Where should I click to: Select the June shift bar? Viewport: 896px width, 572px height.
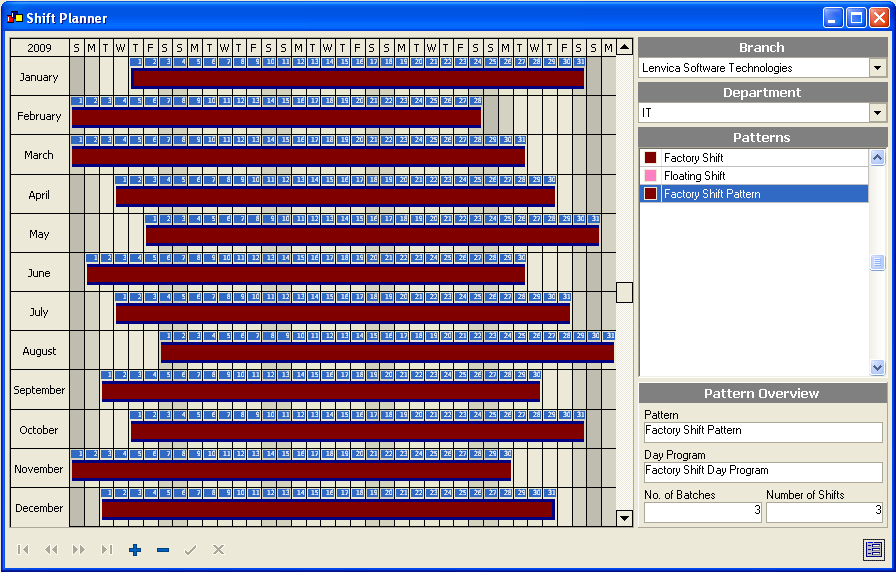306,274
